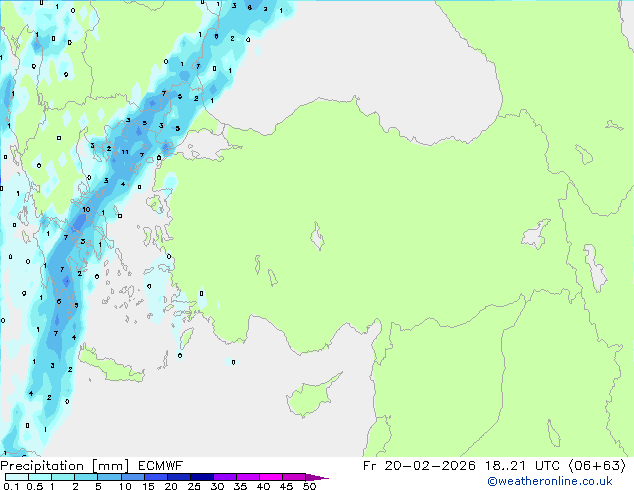This screenshot has height=490, width=634.
Task: Click the over-50 mm legend arrow tip
Action: coord(317,477)
